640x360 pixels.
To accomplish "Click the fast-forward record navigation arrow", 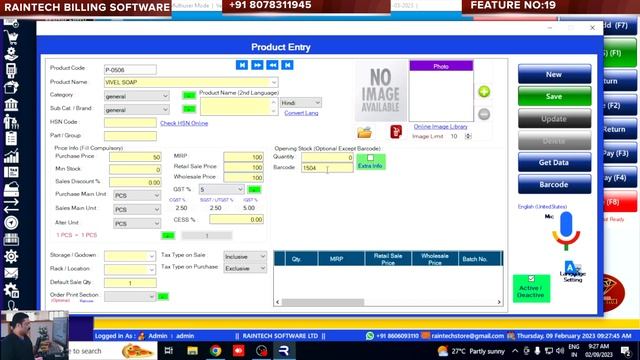I will tap(257, 65).
